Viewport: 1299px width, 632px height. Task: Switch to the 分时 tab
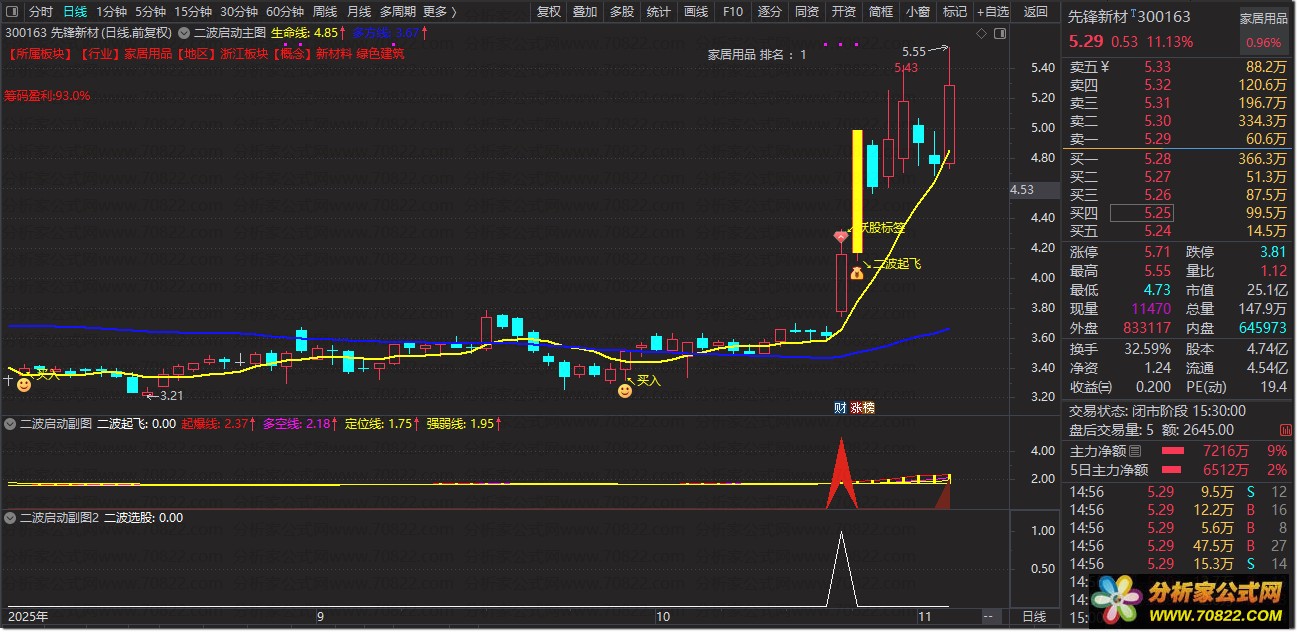point(40,12)
